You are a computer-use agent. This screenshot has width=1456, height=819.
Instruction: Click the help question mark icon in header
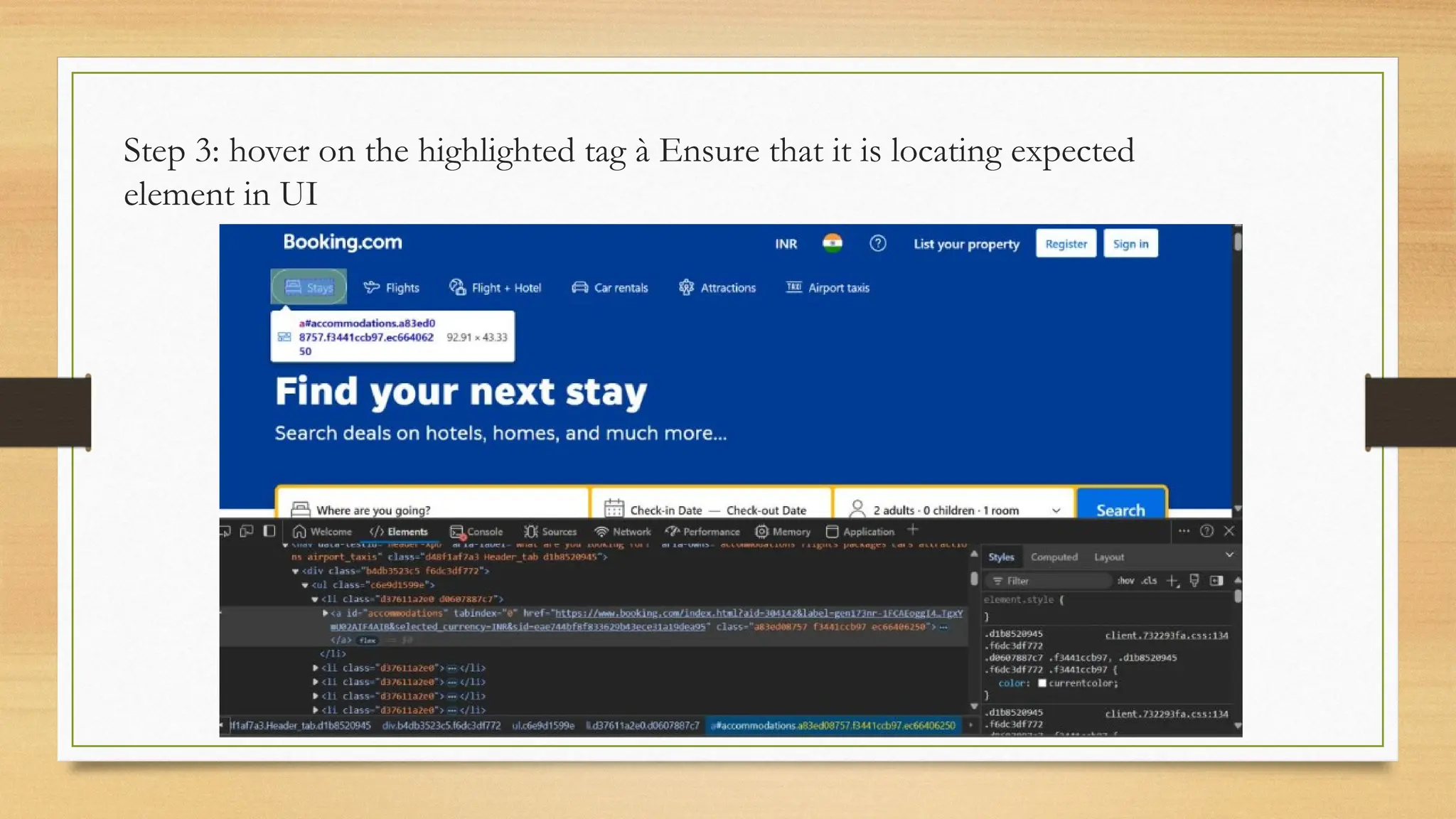(878, 244)
